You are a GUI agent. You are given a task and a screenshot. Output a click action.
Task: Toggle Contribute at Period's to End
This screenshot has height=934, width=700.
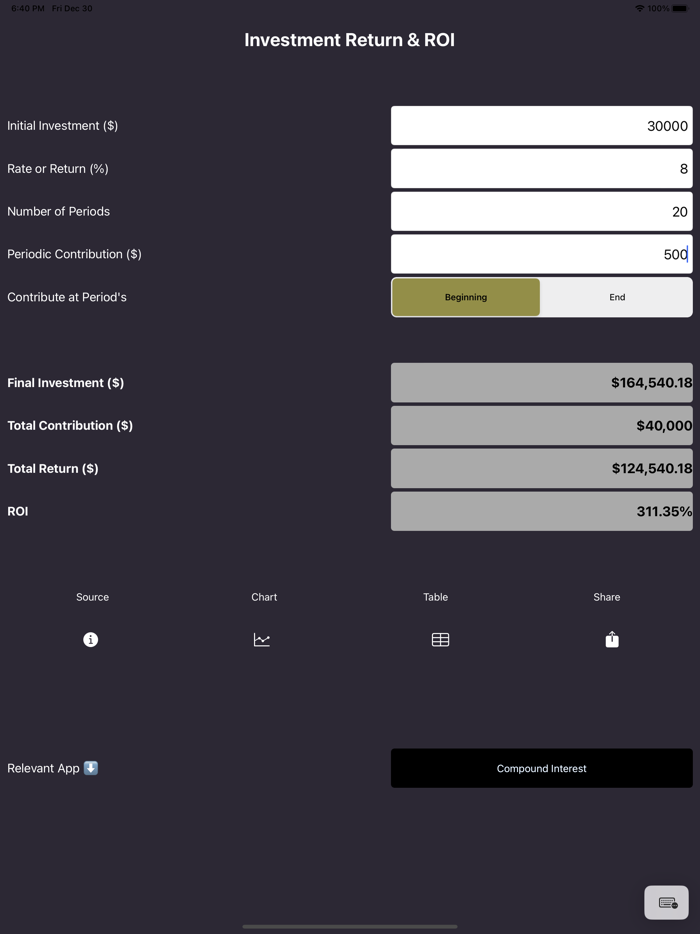tap(617, 297)
